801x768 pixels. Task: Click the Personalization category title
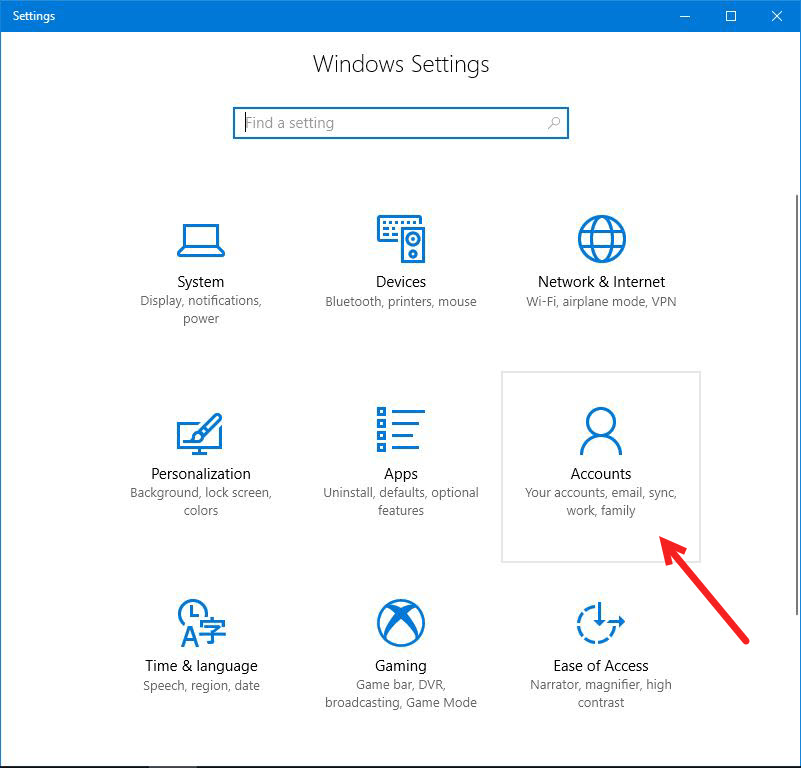pyautogui.click(x=201, y=474)
